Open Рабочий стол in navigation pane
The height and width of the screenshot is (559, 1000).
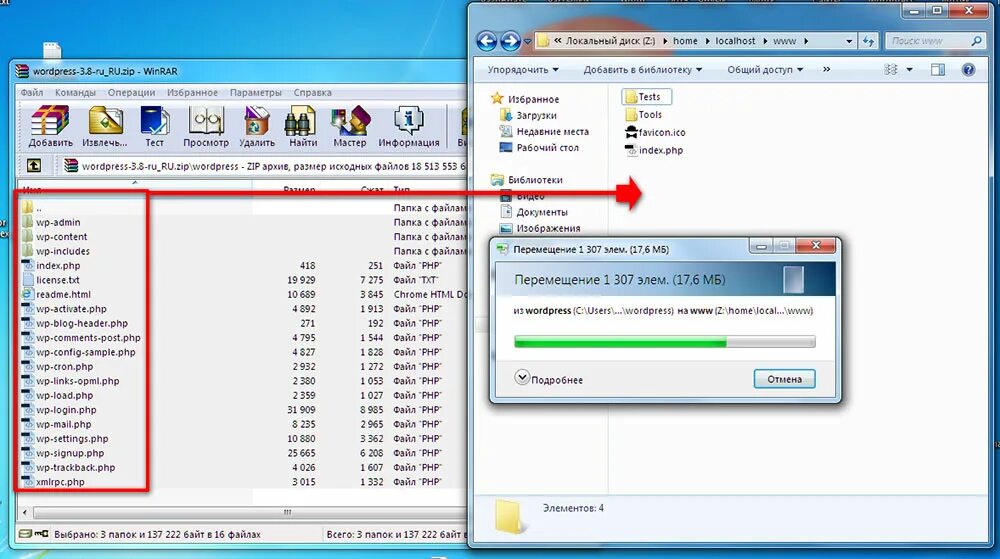point(540,147)
